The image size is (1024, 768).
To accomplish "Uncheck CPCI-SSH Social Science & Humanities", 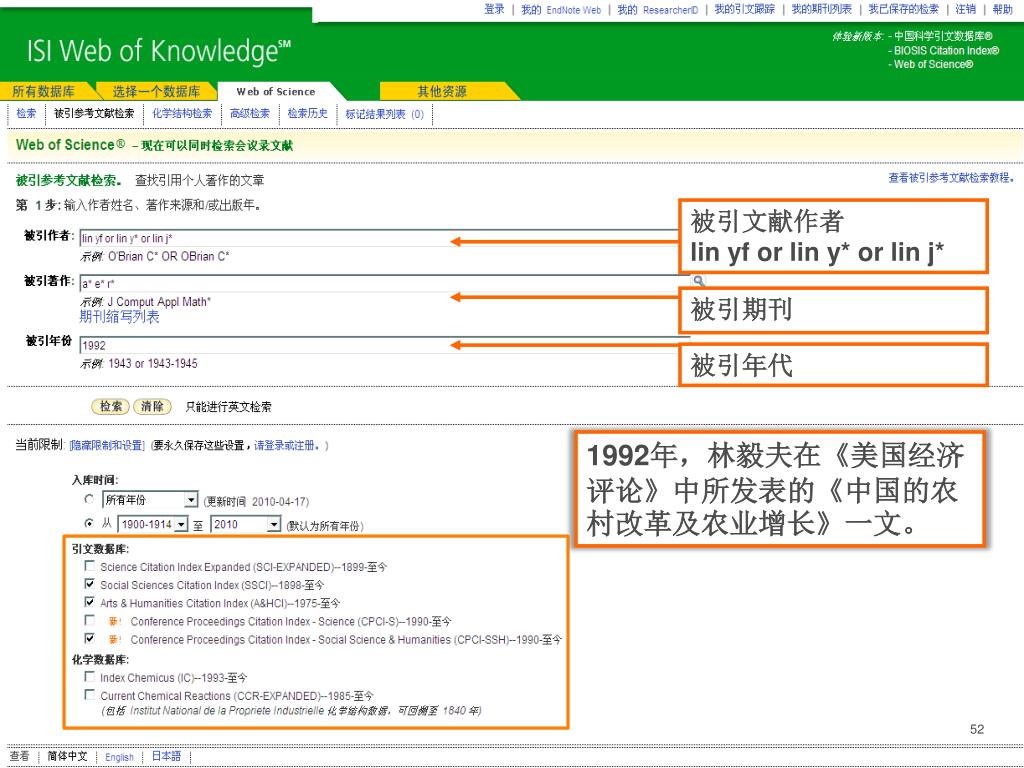I will click(89, 639).
